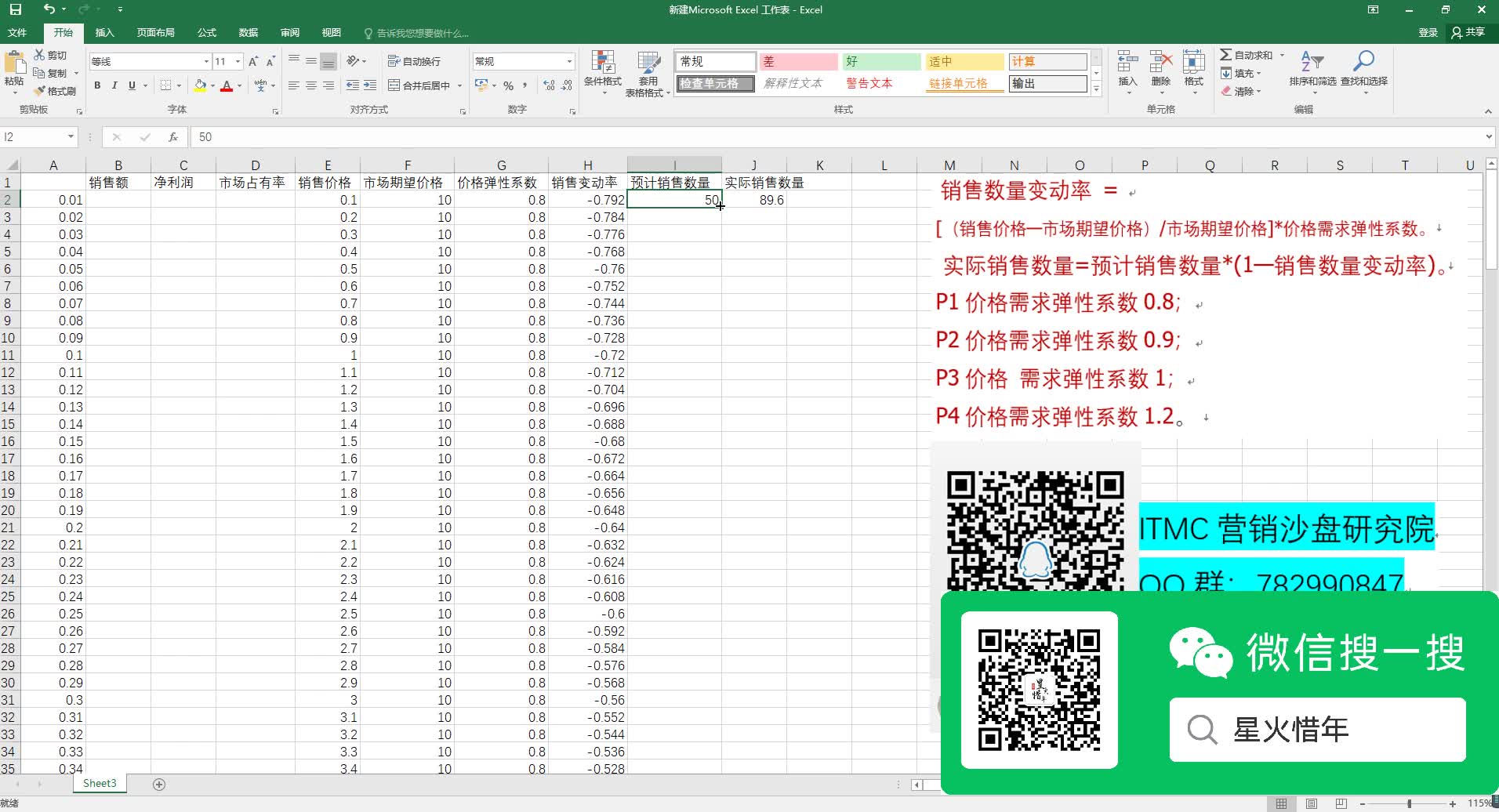Switch to Page Layout view in status bar
Screen dimensions: 1499x812
tap(1311, 803)
